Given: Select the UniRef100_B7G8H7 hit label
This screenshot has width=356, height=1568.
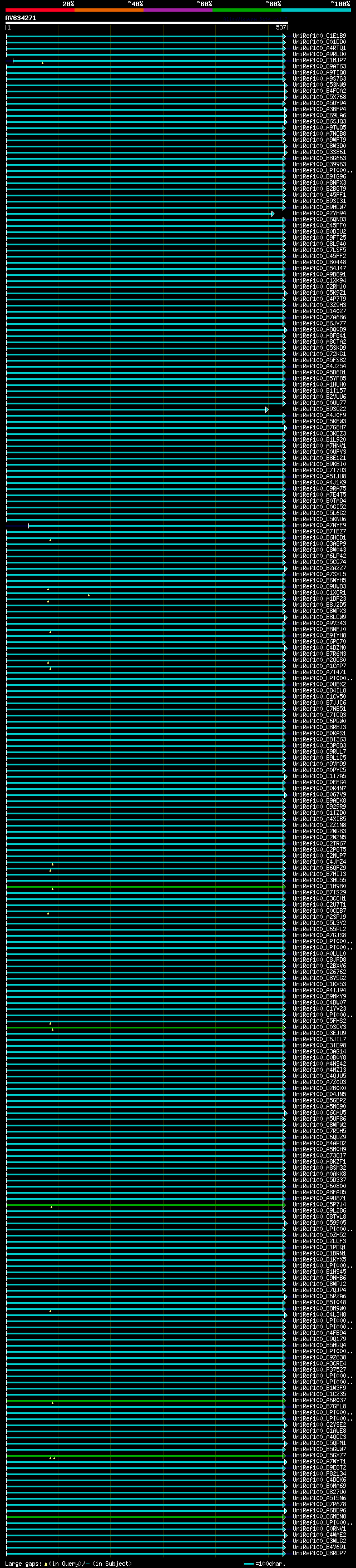Looking at the screenshot, I should tap(319, 427).
